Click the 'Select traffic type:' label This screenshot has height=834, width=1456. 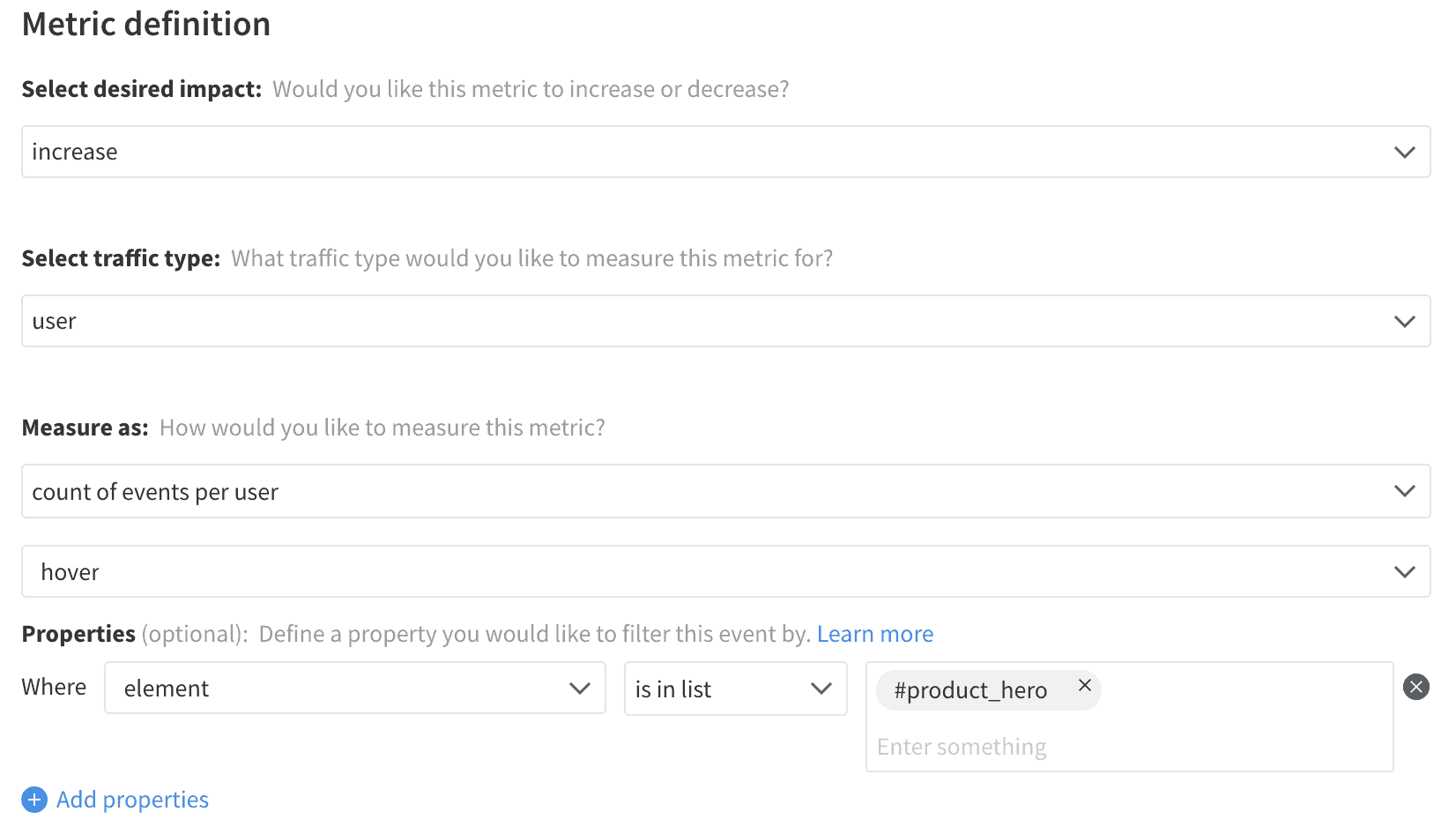pyautogui.click(x=121, y=258)
